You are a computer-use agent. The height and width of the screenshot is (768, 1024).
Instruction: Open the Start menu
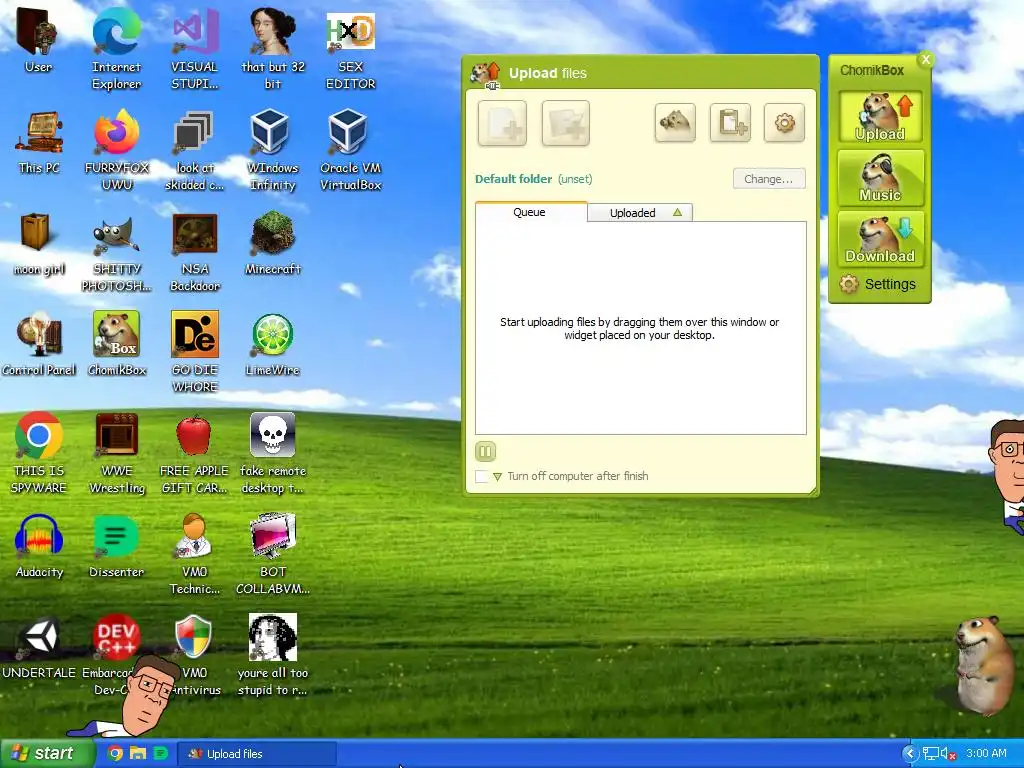coord(46,754)
